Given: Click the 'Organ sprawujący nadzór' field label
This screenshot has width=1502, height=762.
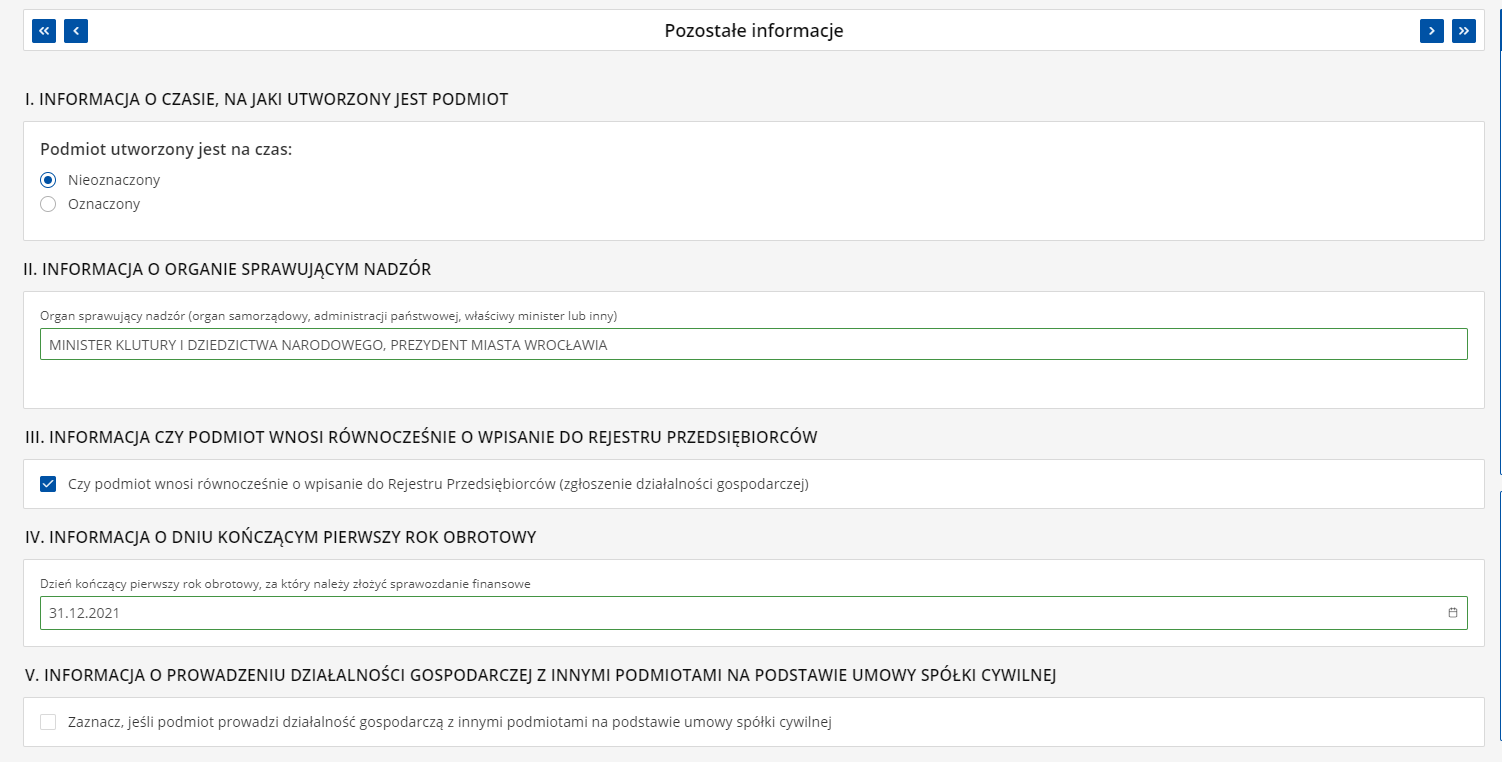Looking at the screenshot, I should coord(328,316).
